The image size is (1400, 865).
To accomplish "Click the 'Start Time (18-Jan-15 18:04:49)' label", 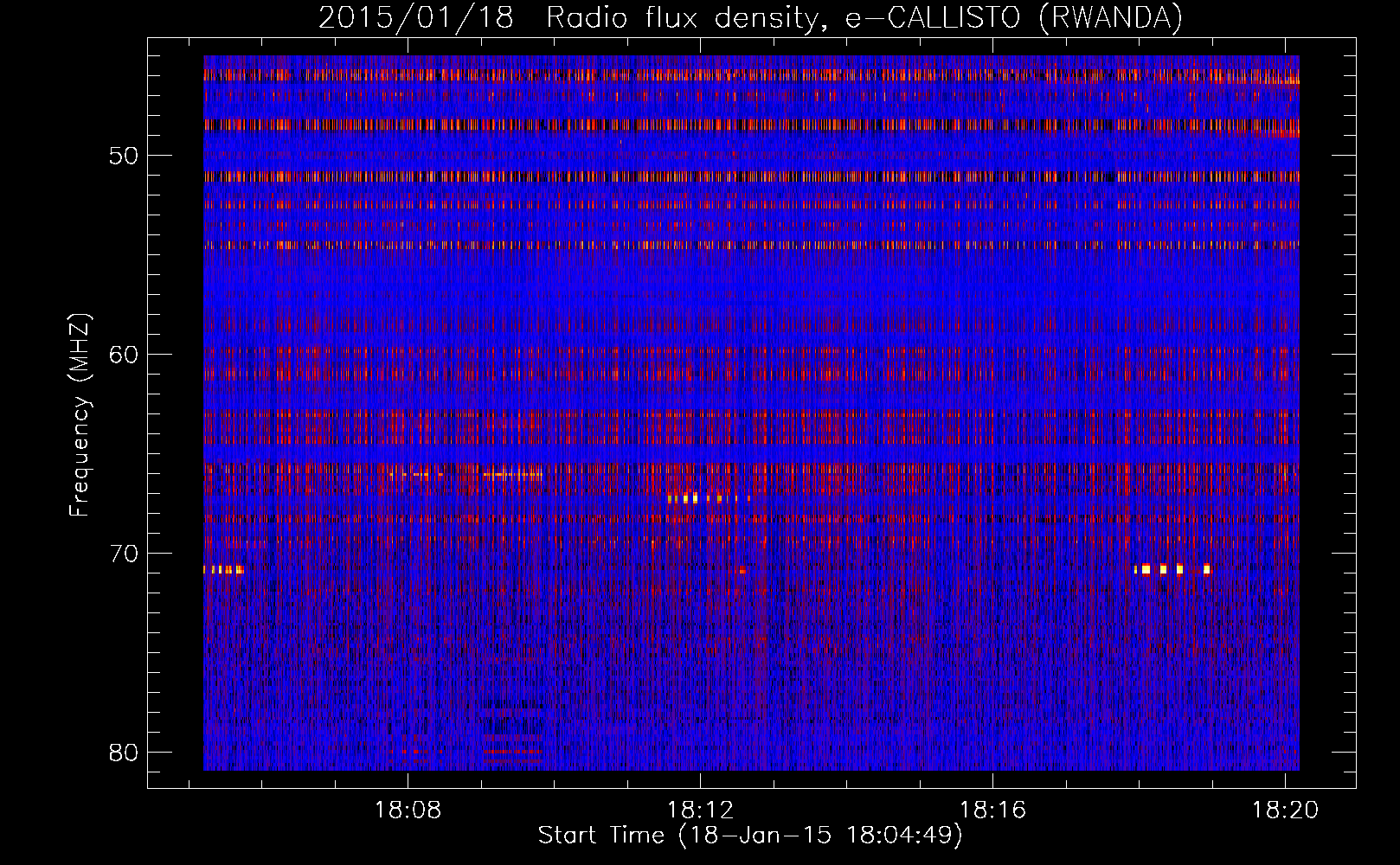I will pos(750,836).
